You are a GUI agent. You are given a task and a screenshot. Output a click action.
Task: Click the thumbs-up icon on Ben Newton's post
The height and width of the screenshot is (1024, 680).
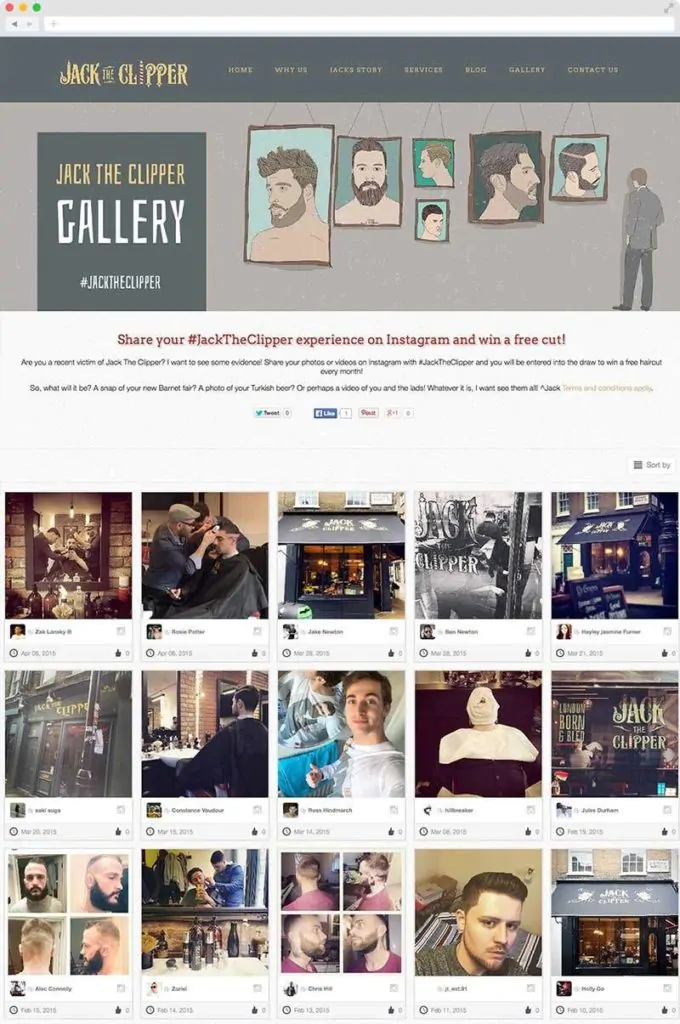click(528, 653)
